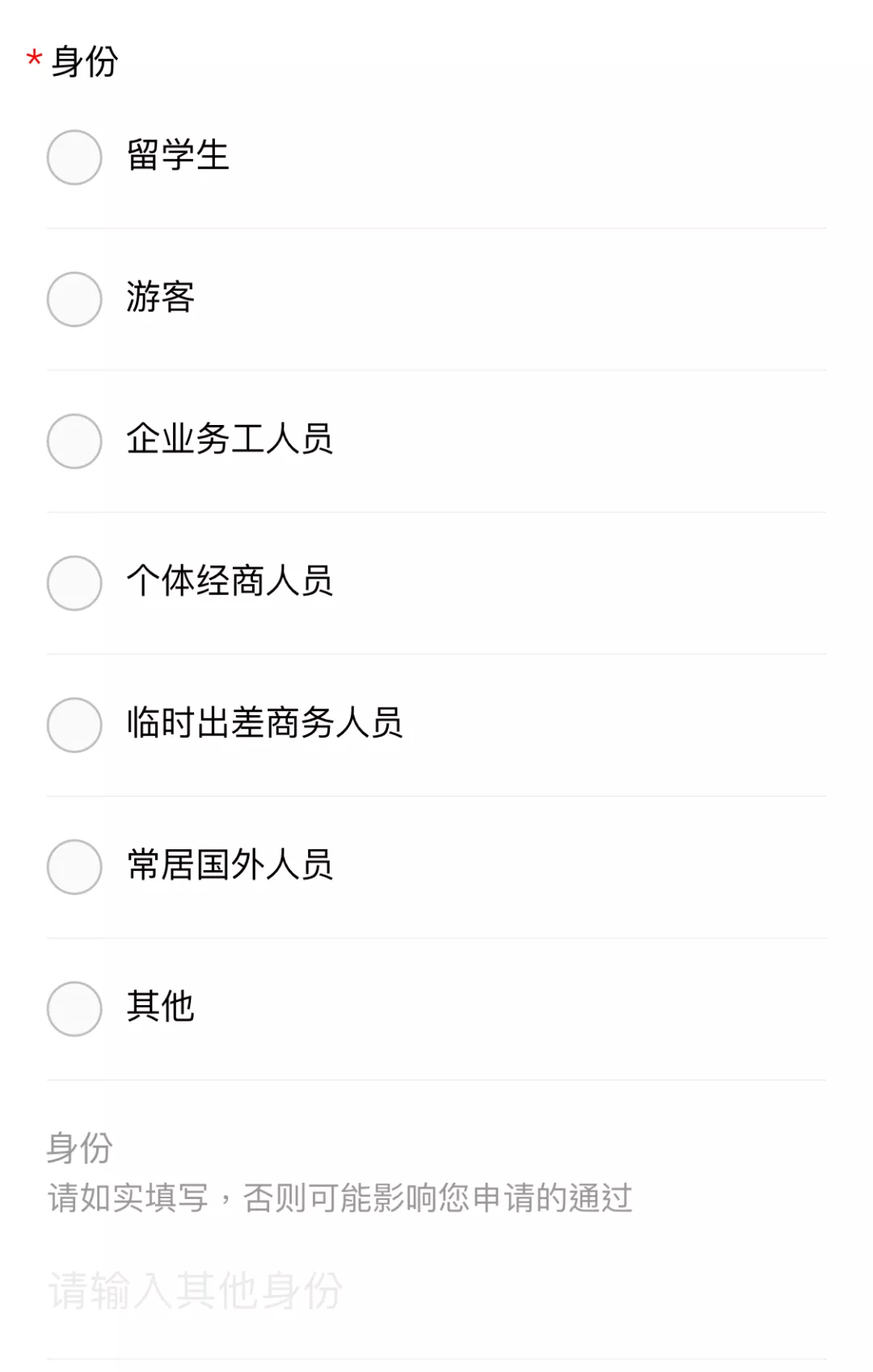This screenshot has height=1372, width=873.
Task: Click the 请如实填写 hint text
Action: 128,1198
